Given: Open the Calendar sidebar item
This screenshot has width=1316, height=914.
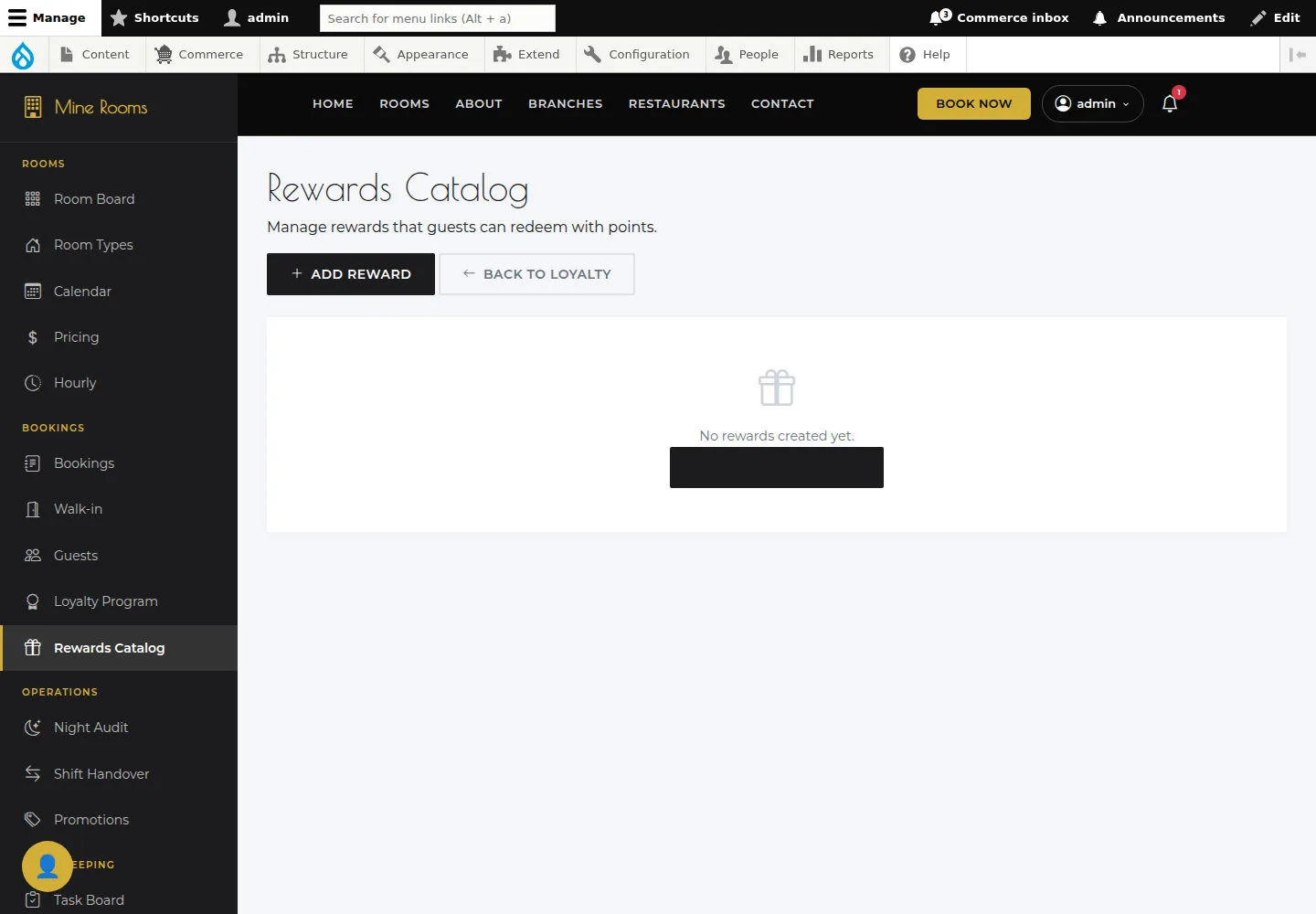Looking at the screenshot, I should pyautogui.click(x=119, y=292).
